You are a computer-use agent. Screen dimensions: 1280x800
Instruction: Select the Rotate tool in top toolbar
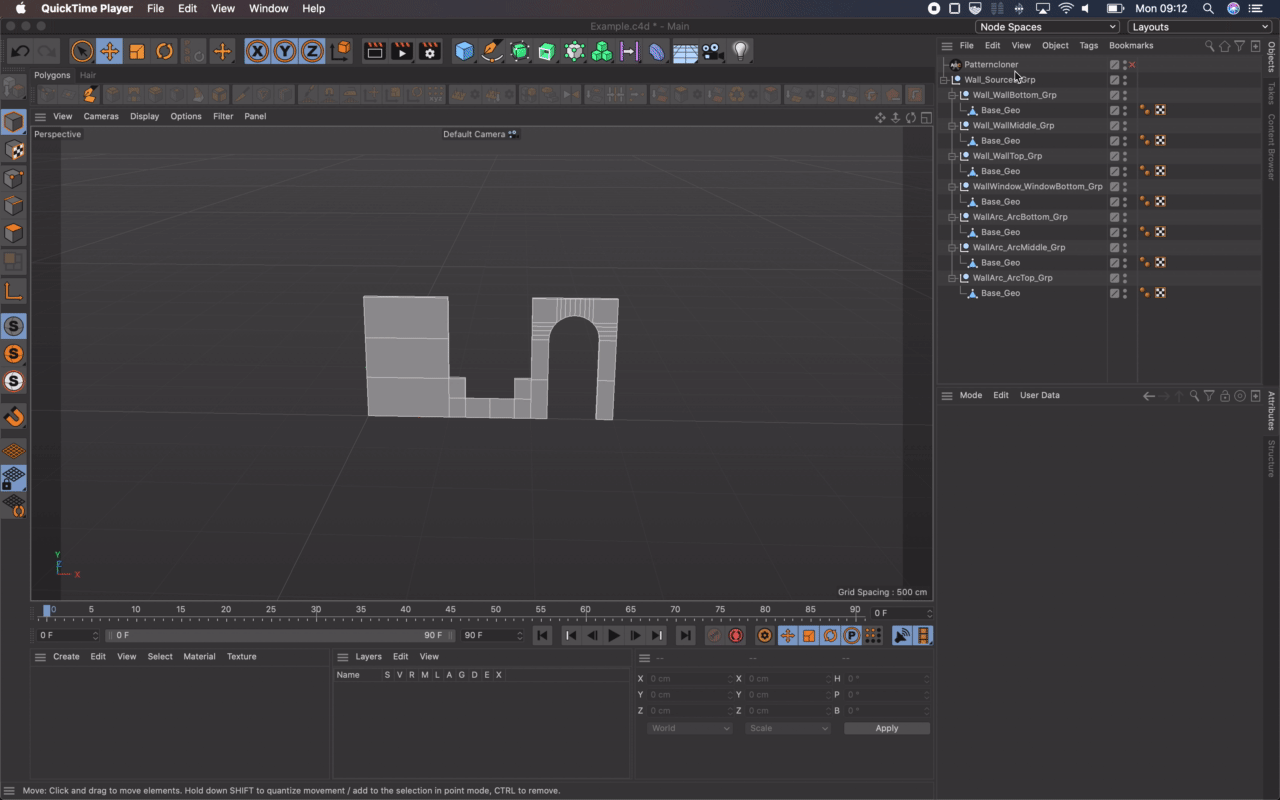pyautogui.click(x=164, y=51)
